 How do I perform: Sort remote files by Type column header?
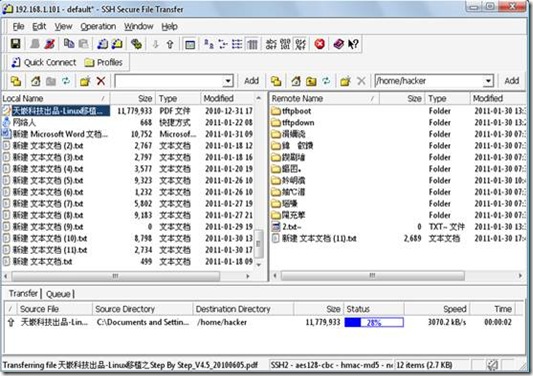(x=447, y=99)
